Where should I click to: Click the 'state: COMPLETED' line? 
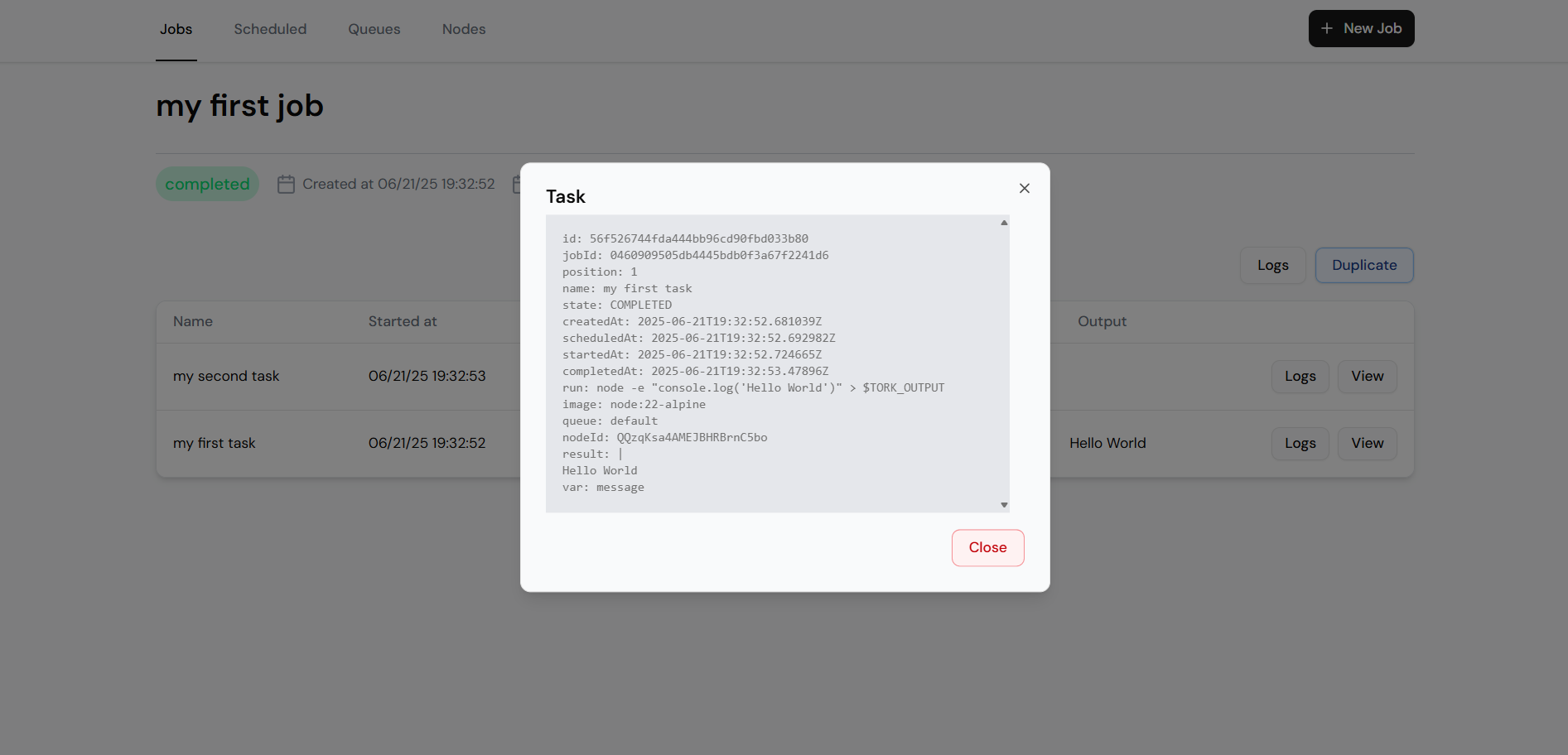coord(617,305)
